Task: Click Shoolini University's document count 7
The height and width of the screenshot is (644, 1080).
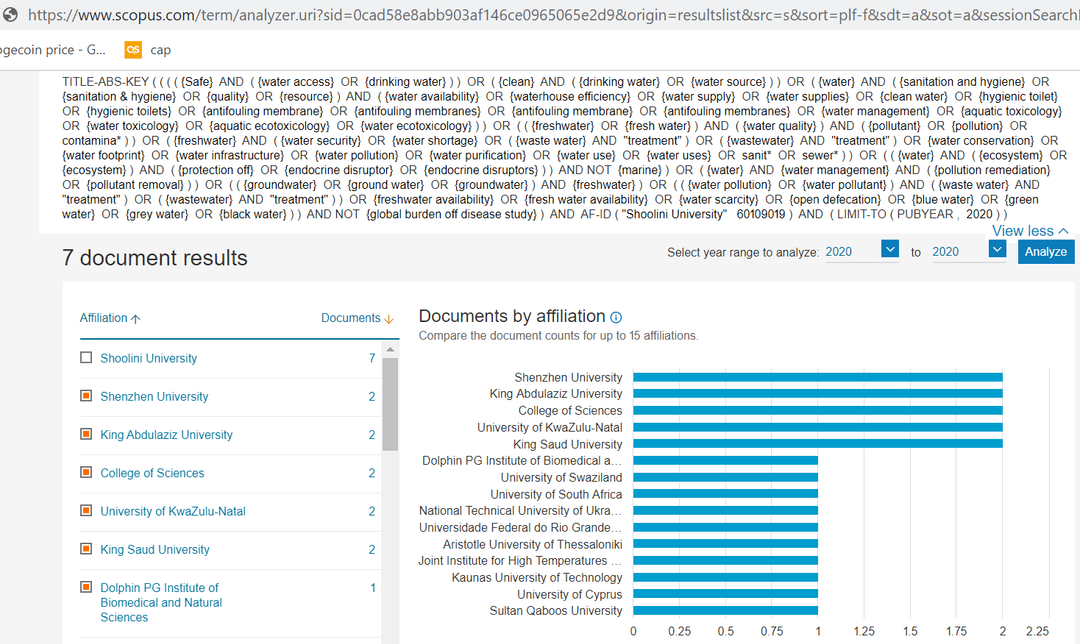Action: click(x=372, y=358)
